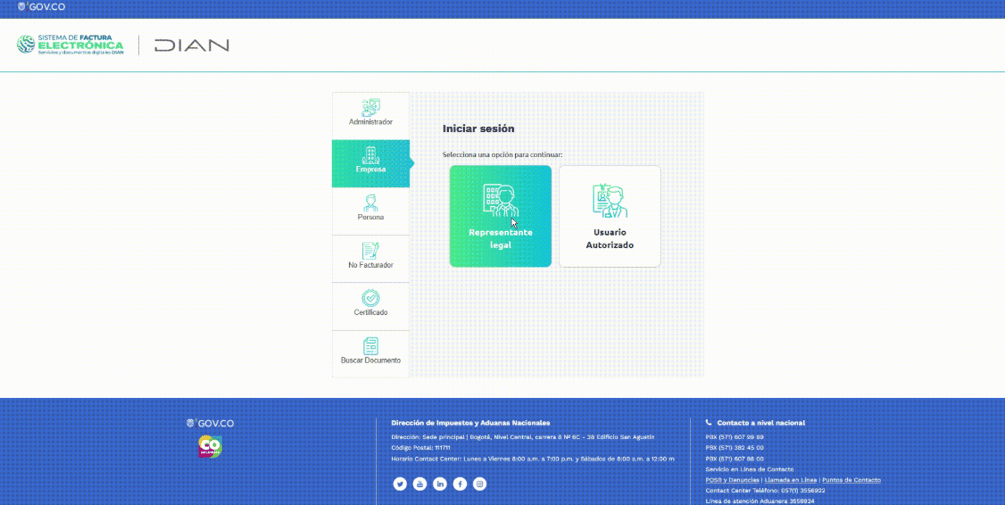This screenshot has width=1005, height=505.
Task: Click the 'PBX (571) 382 45 00' number
Action: (735, 448)
